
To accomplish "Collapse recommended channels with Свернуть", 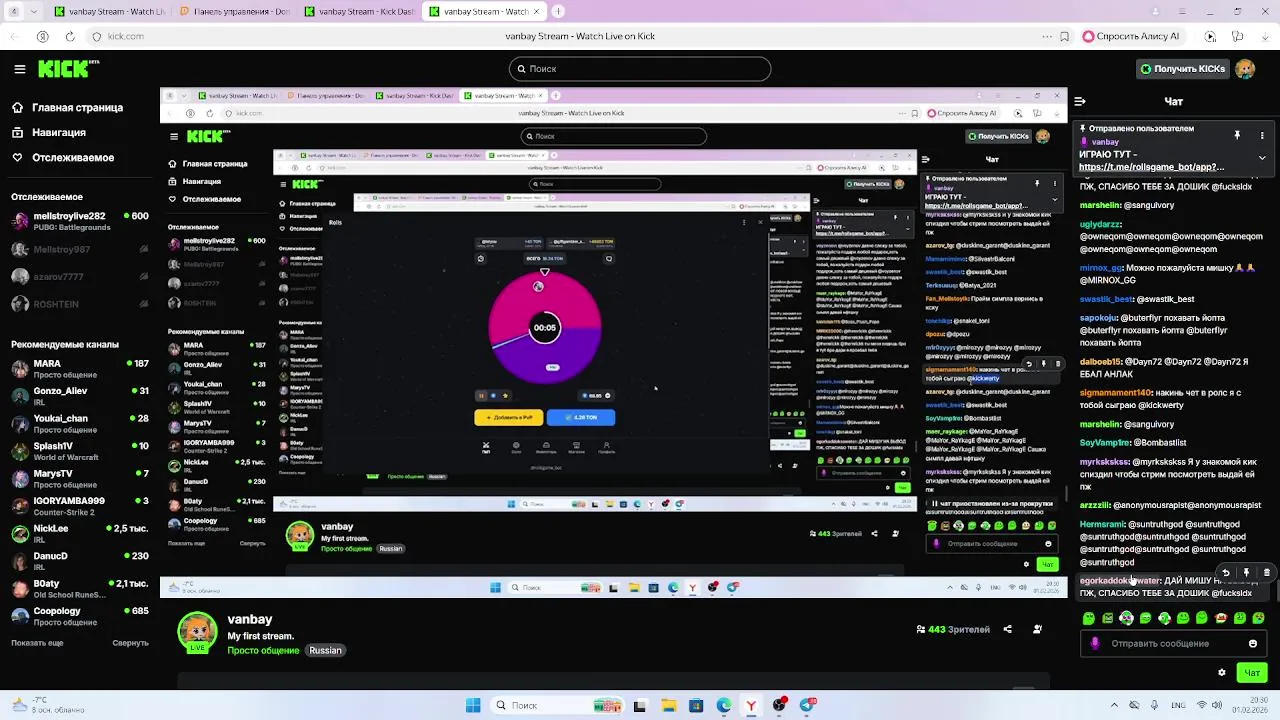I will tap(131, 643).
